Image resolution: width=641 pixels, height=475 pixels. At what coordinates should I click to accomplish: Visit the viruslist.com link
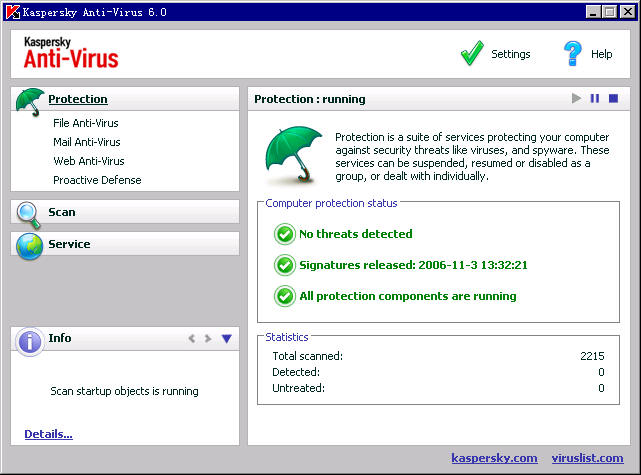587,458
